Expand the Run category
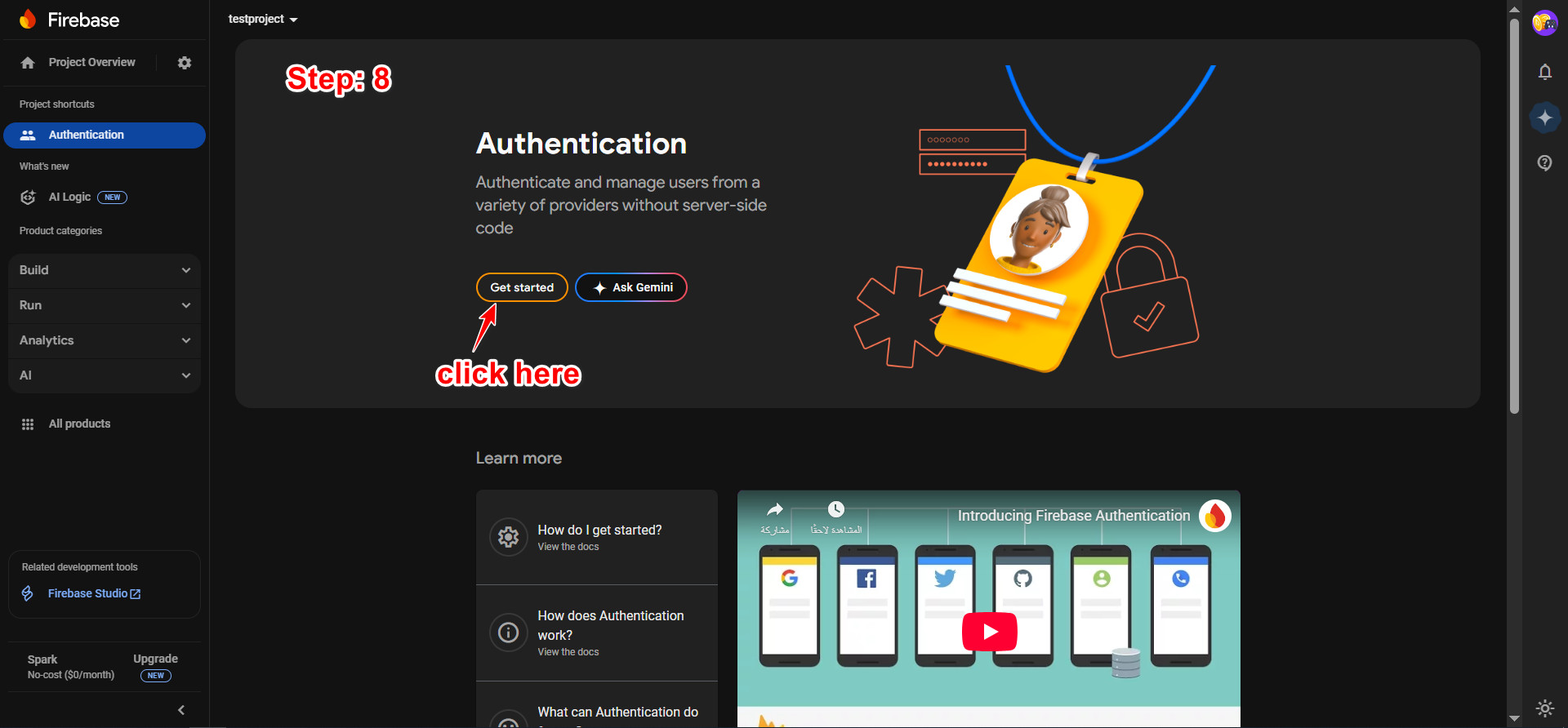The image size is (1568, 728). tap(105, 305)
